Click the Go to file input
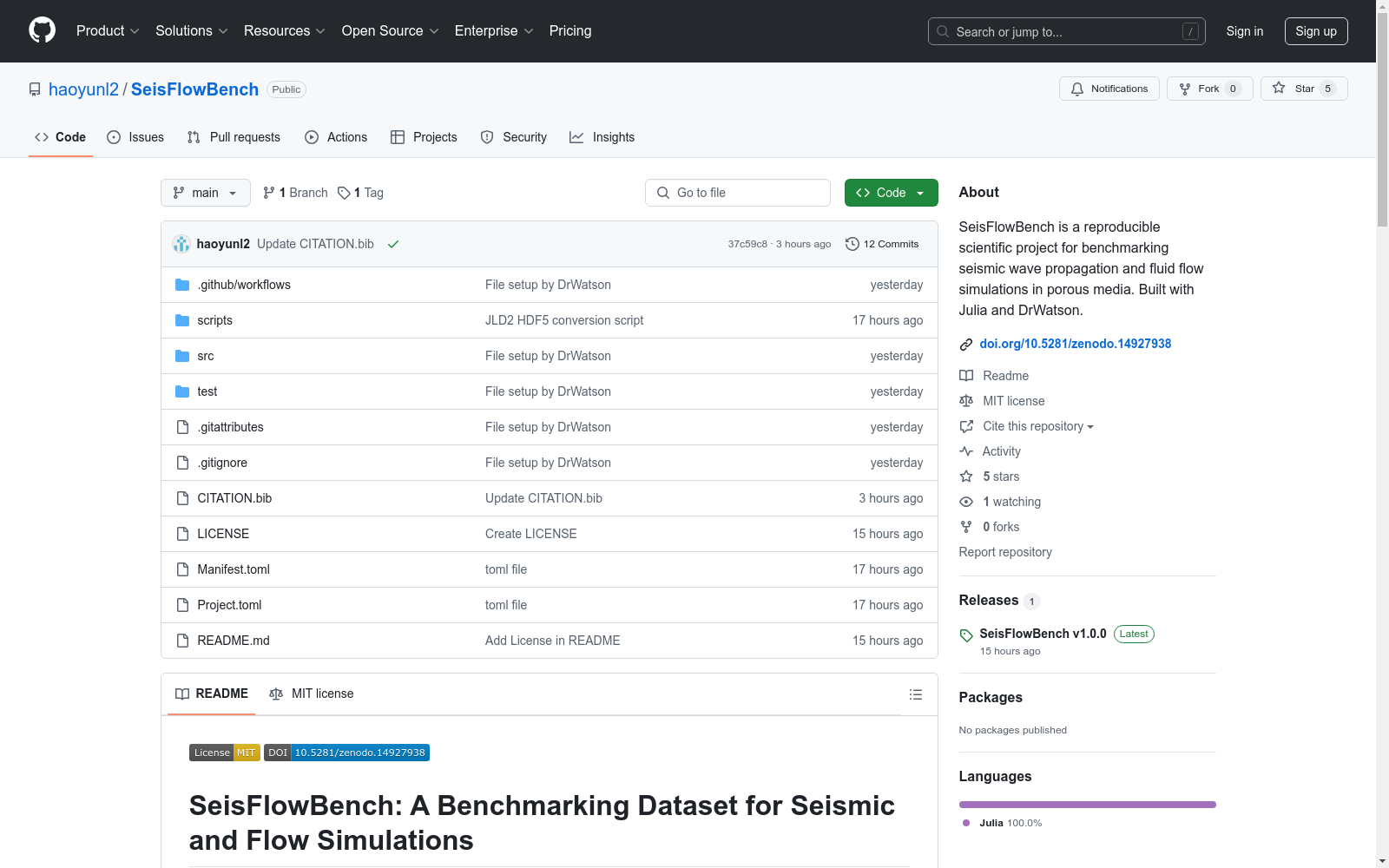The image size is (1389, 868). 738,193
